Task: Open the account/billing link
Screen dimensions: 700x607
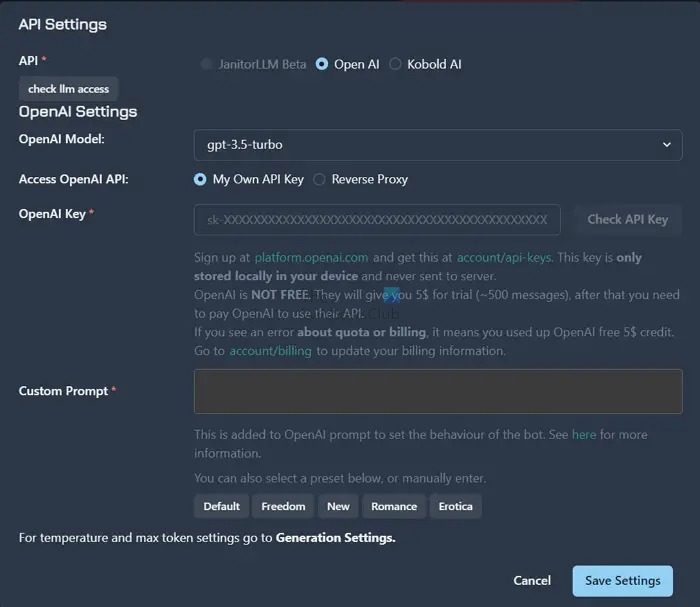Action: click(271, 351)
